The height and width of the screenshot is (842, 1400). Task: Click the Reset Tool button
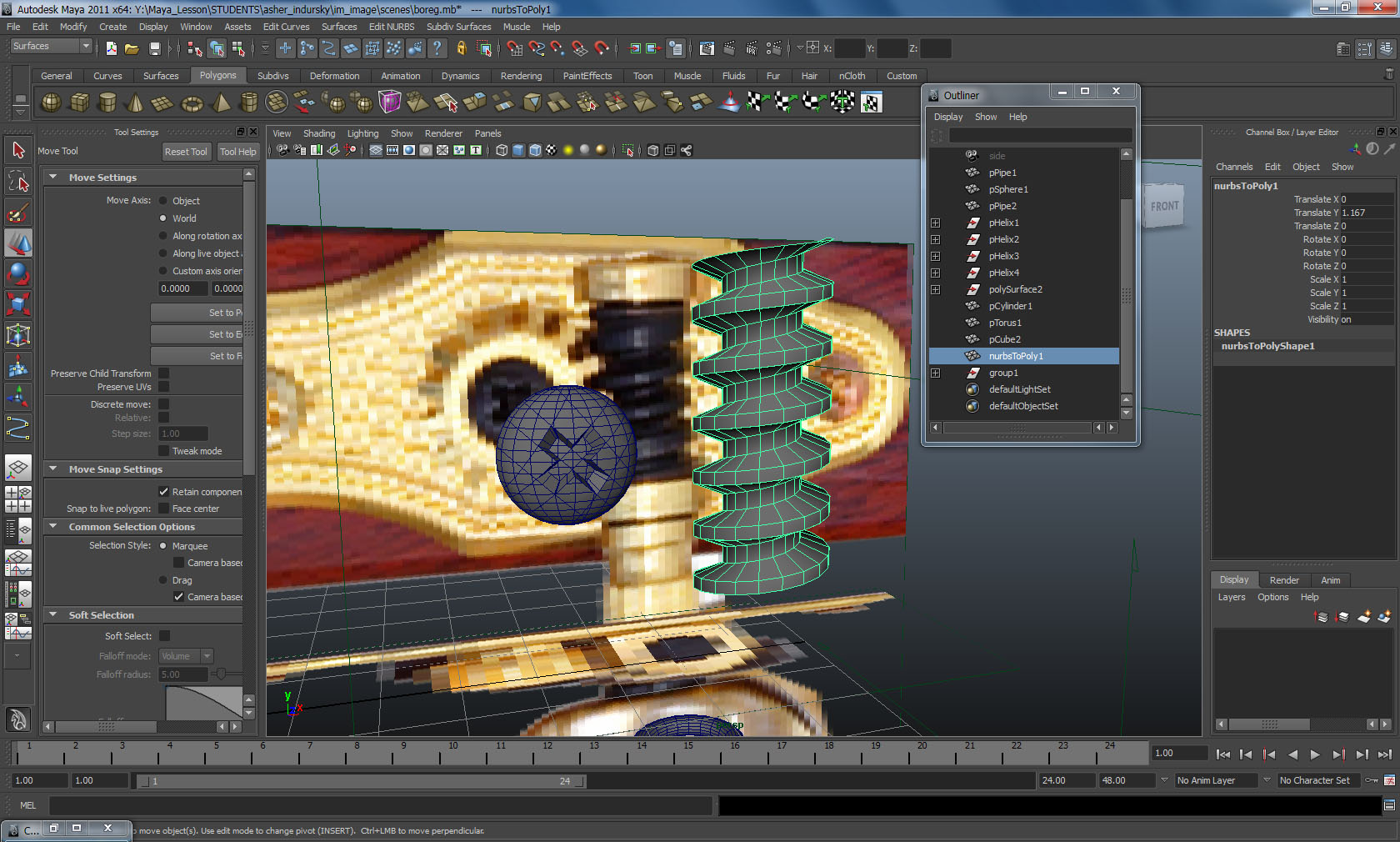tap(185, 152)
